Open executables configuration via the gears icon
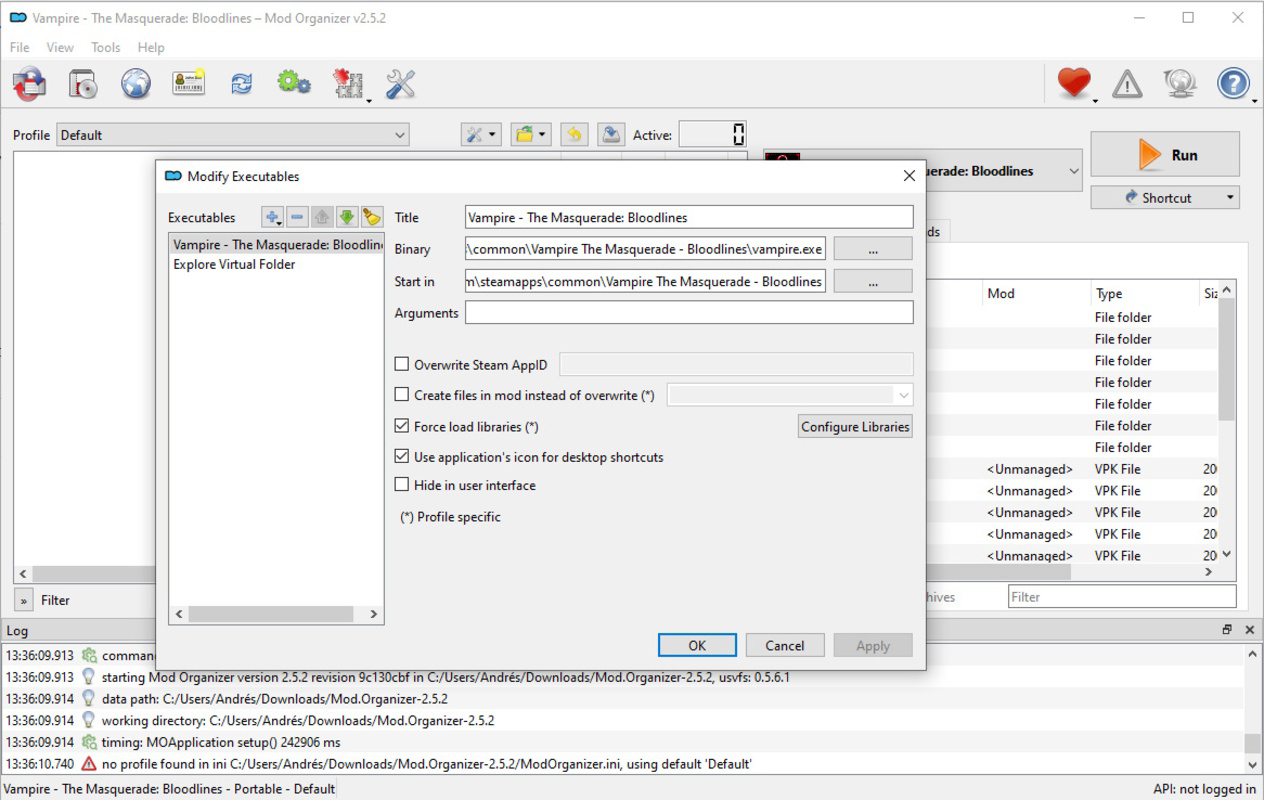Screen dimensions: 1264x800 tap(293, 84)
